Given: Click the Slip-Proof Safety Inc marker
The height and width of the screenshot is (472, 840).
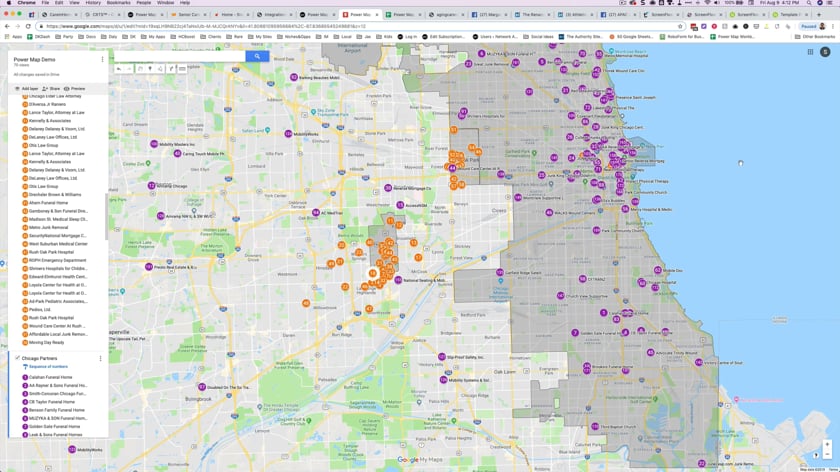Looking at the screenshot, I should (x=441, y=357).
